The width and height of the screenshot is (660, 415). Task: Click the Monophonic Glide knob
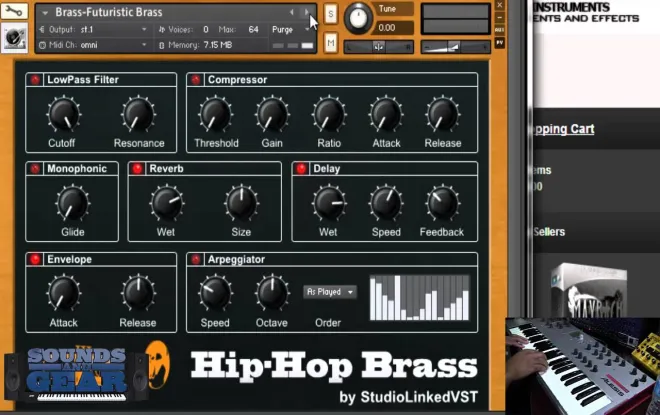(72, 203)
